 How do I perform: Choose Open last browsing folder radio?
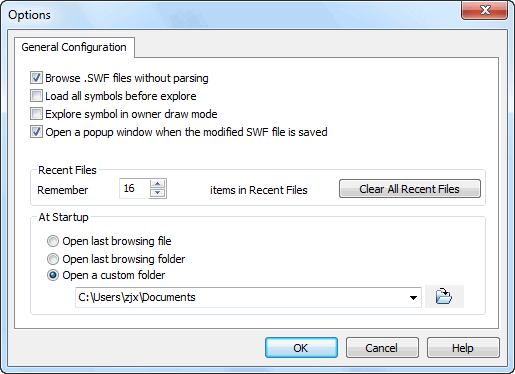click(53, 259)
